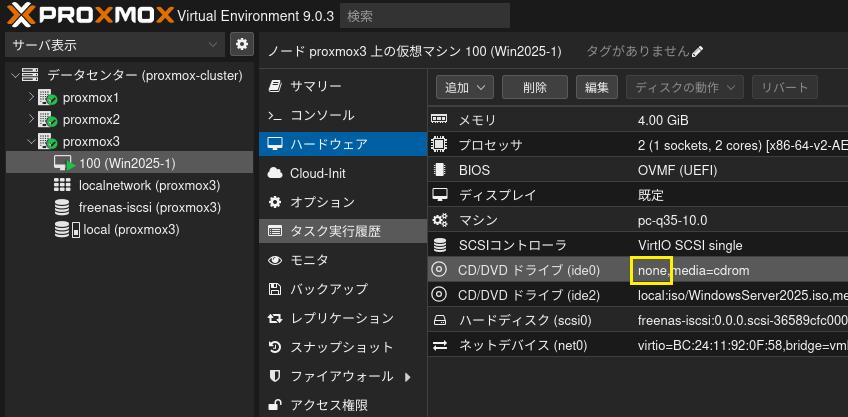Open the バックアップ tab
This screenshot has height=417, width=848.
point(343,289)
